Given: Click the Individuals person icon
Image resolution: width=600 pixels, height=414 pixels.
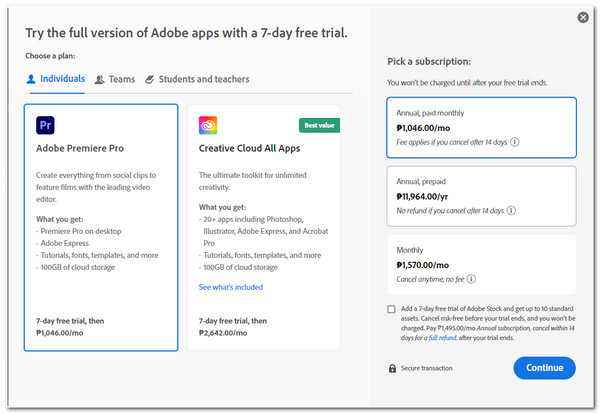Looking at the screenshot, I should click(31, 79).
